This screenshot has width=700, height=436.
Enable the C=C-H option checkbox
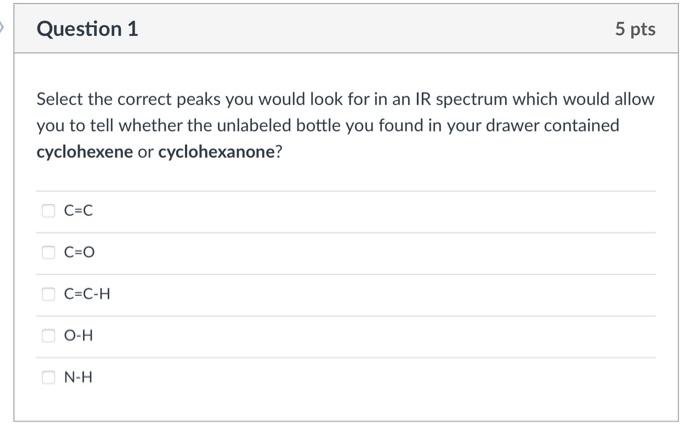click(47, 294)
